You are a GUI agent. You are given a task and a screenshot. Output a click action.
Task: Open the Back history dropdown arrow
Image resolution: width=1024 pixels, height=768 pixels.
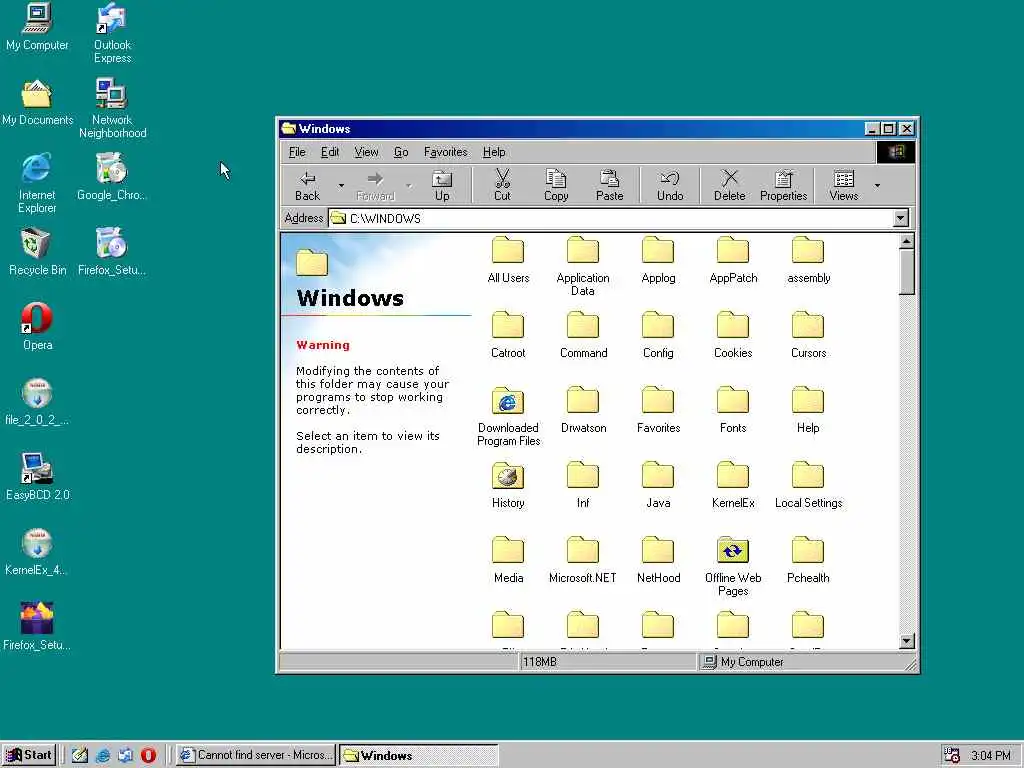click(341, 185)
